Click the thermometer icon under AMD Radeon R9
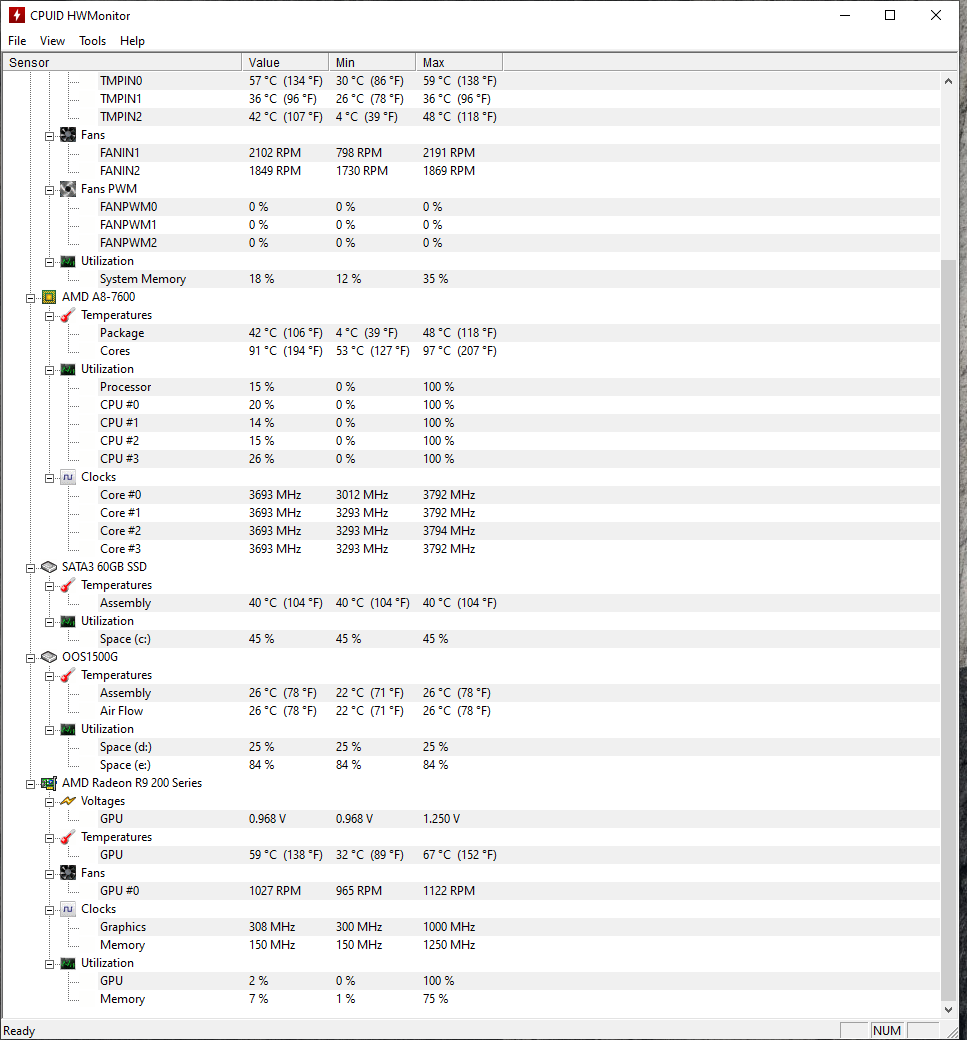 coord(68,837)
